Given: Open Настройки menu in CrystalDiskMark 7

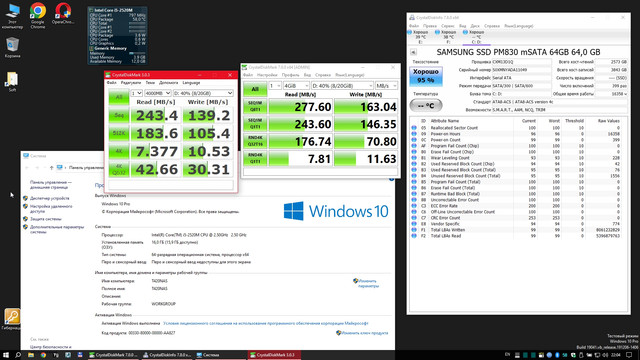Looking at the screenshot, I should [x=267, y=75].
